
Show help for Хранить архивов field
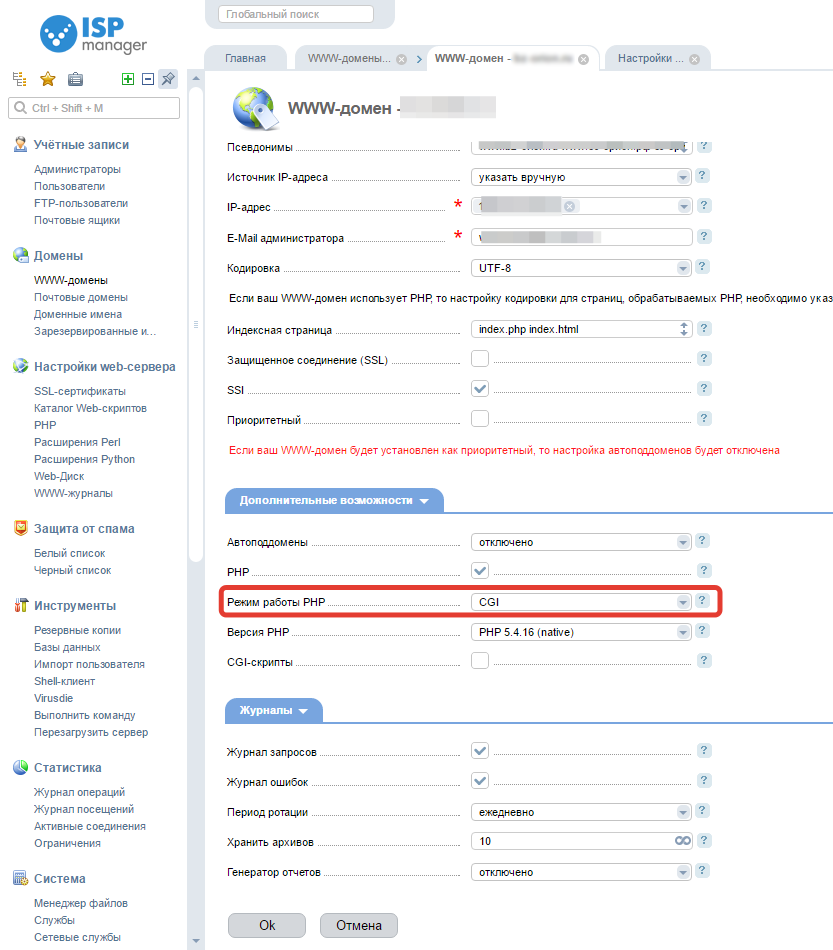tap(703, 840)
